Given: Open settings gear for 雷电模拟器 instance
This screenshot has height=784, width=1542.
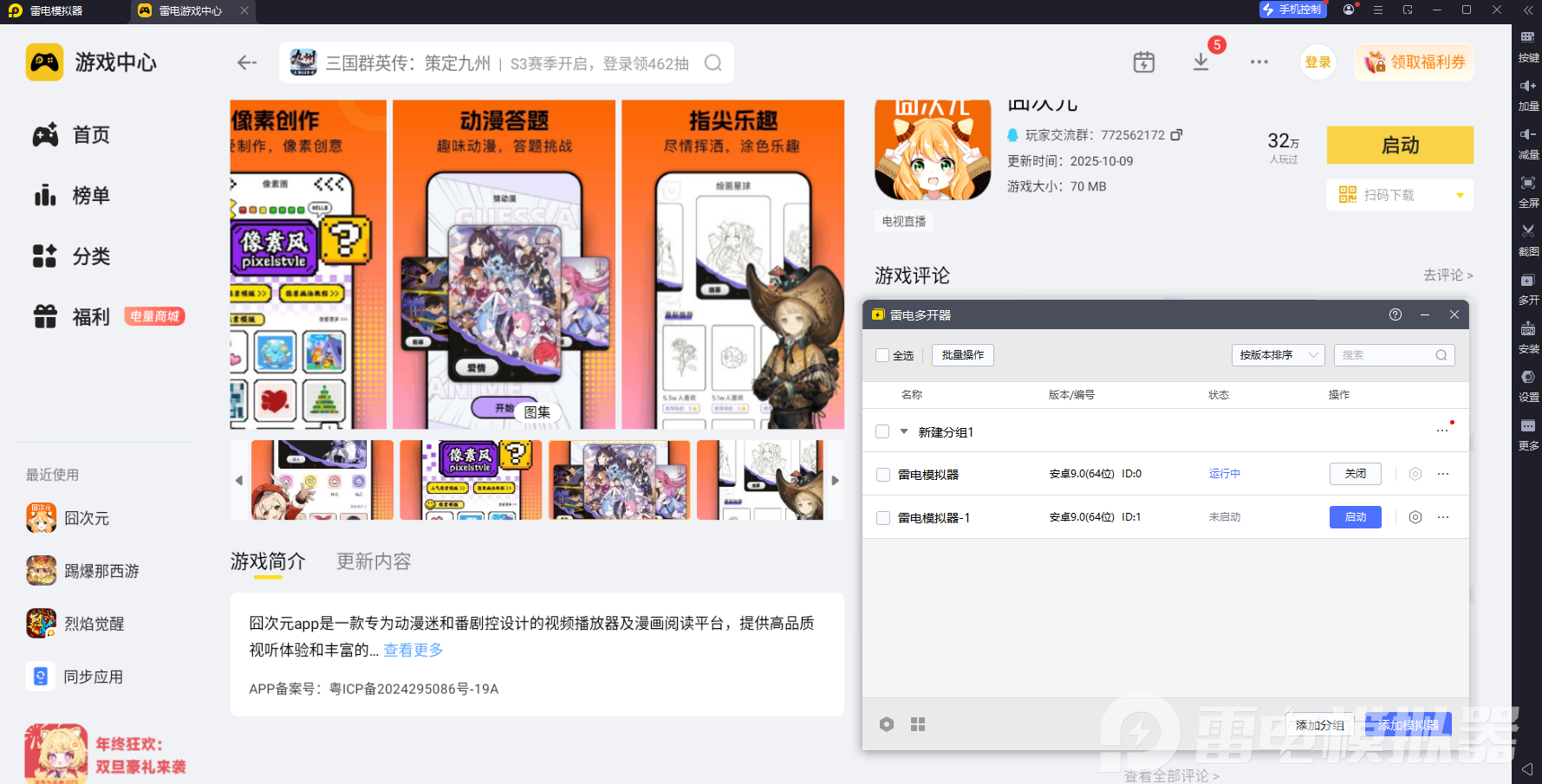Looking at the screenshot, I should 1415,474.
